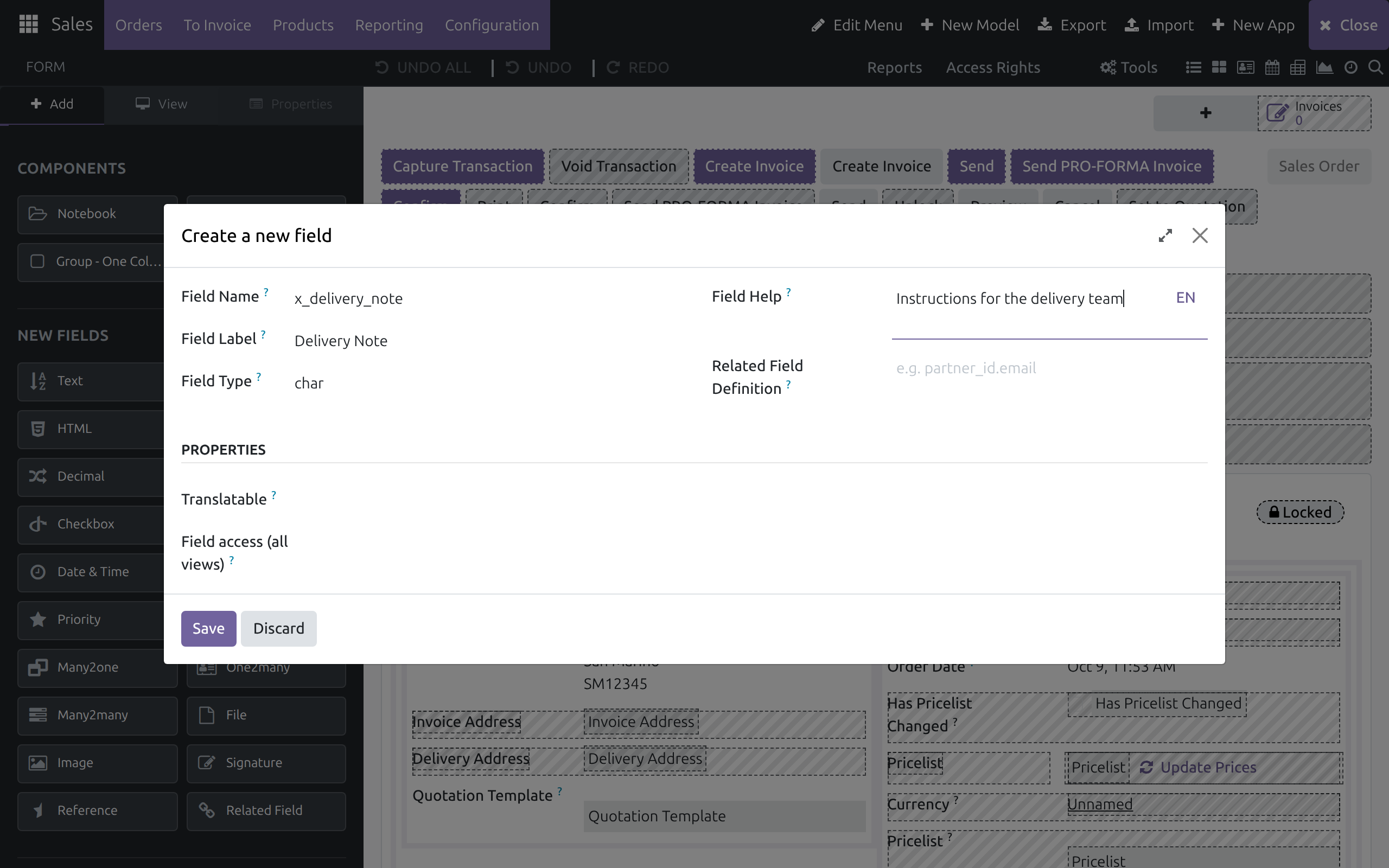The height and width of the screenshot is (868, 1389).
Task: Open the Calendar view icon
Action: [x=1272, y=67]
